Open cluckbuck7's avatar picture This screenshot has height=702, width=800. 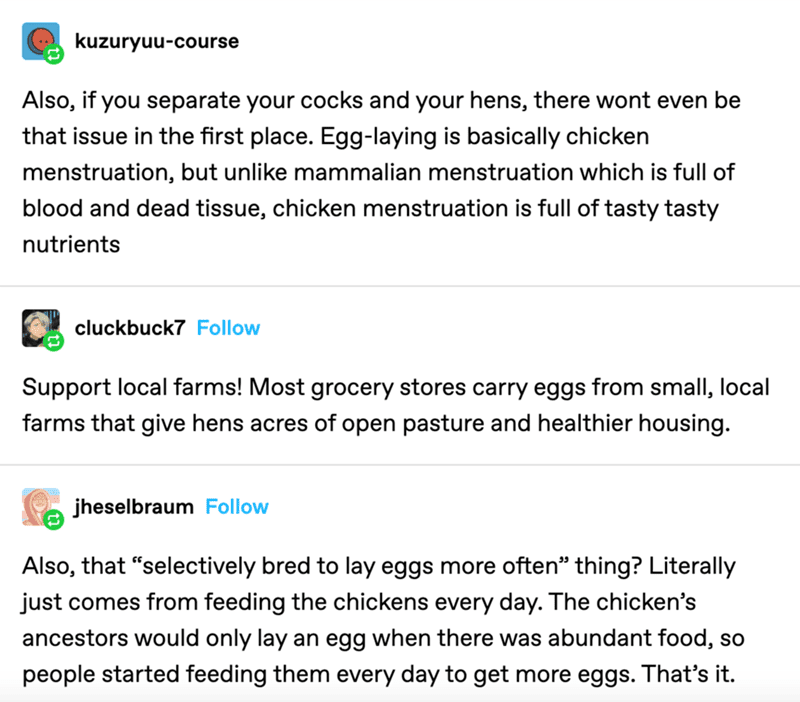[41, 328]
